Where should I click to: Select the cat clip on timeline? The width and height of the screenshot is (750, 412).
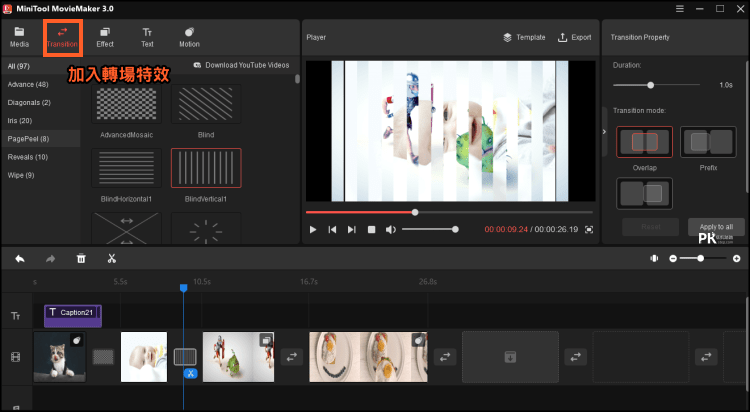[60, 357]
